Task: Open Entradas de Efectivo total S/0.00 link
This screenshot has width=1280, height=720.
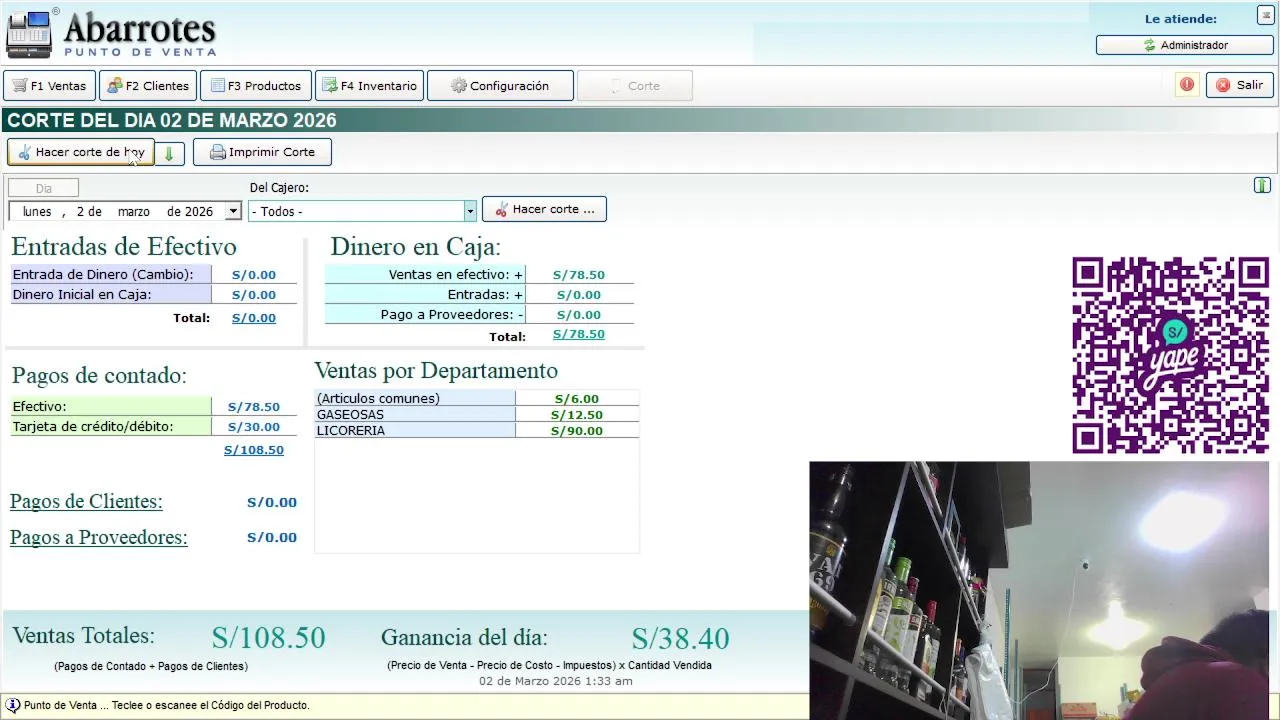Action: click(x=254, y=318)
